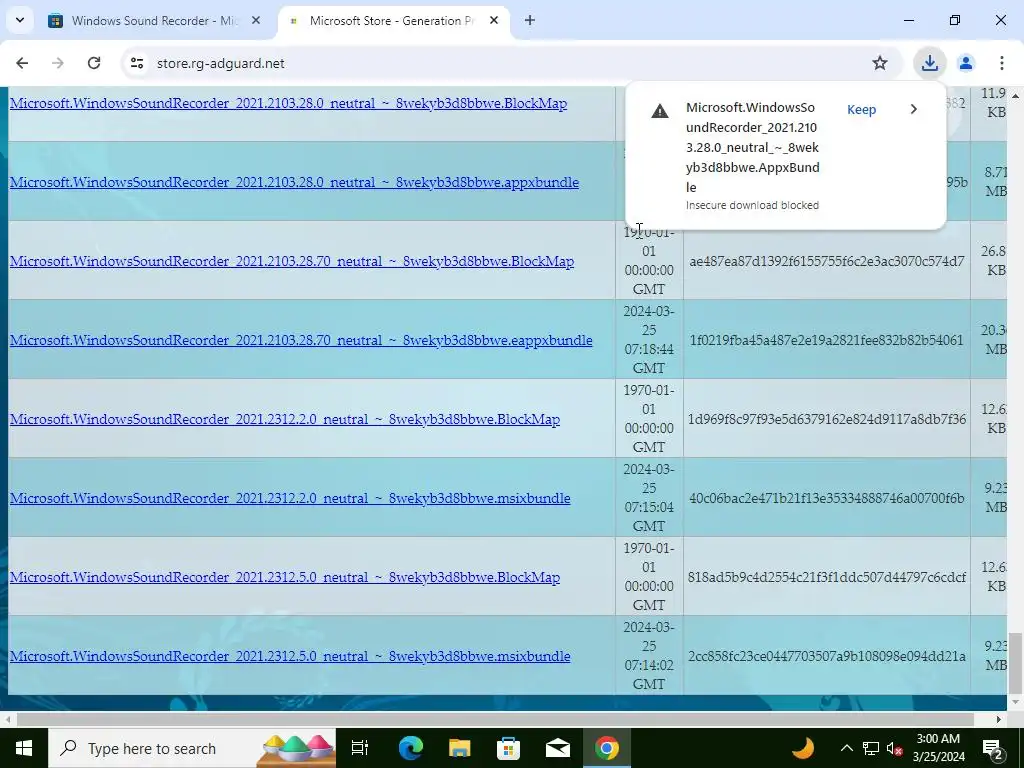This screenshot has width=1024, height=768.
Task: Select hash 818ad5b9c4d2554c21f3f1ddc507d44797c6cdcf
Action: pyautogui.click(x=827, y=577)
